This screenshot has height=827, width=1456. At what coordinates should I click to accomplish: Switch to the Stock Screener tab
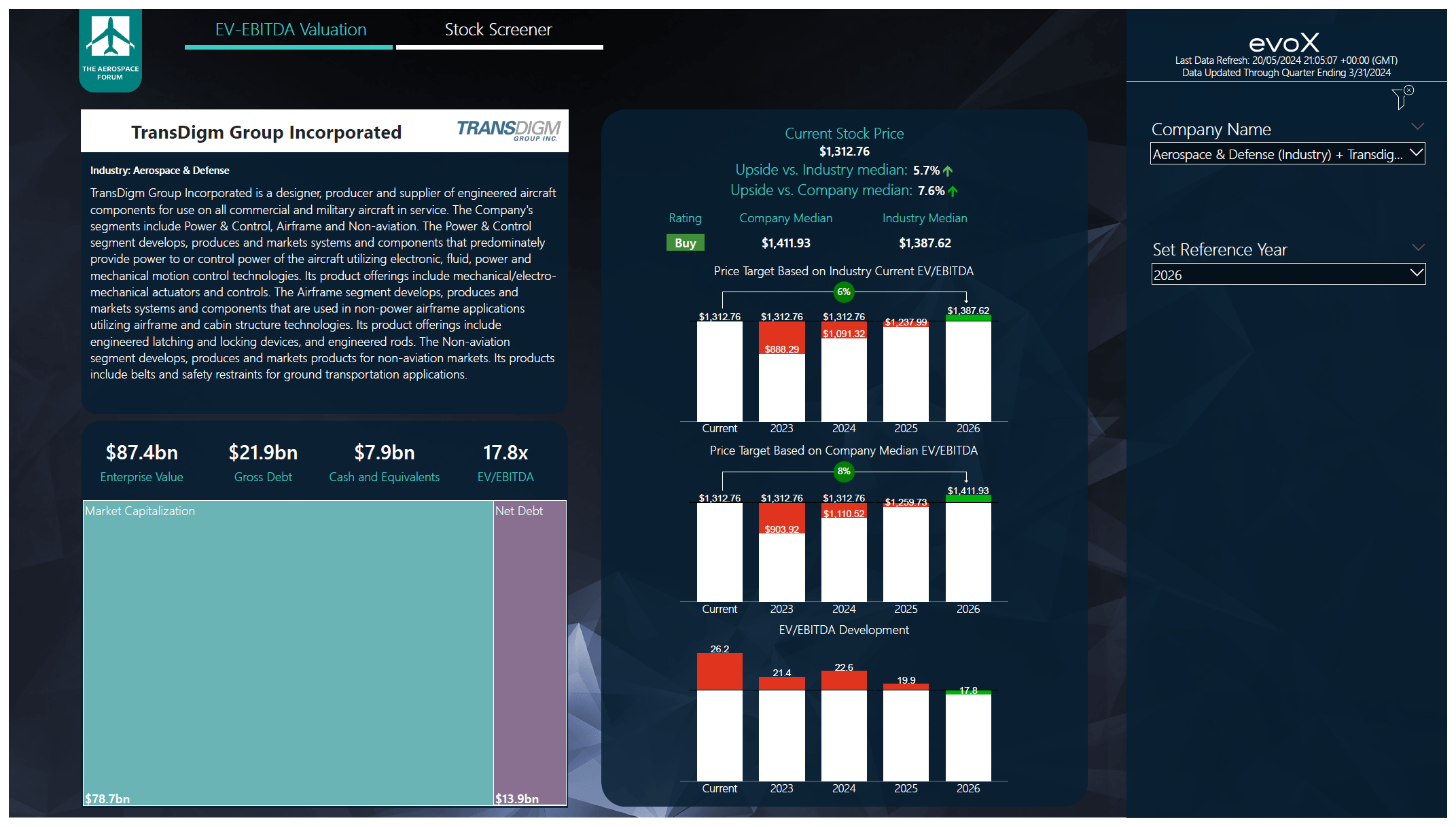tap(499, 29)
